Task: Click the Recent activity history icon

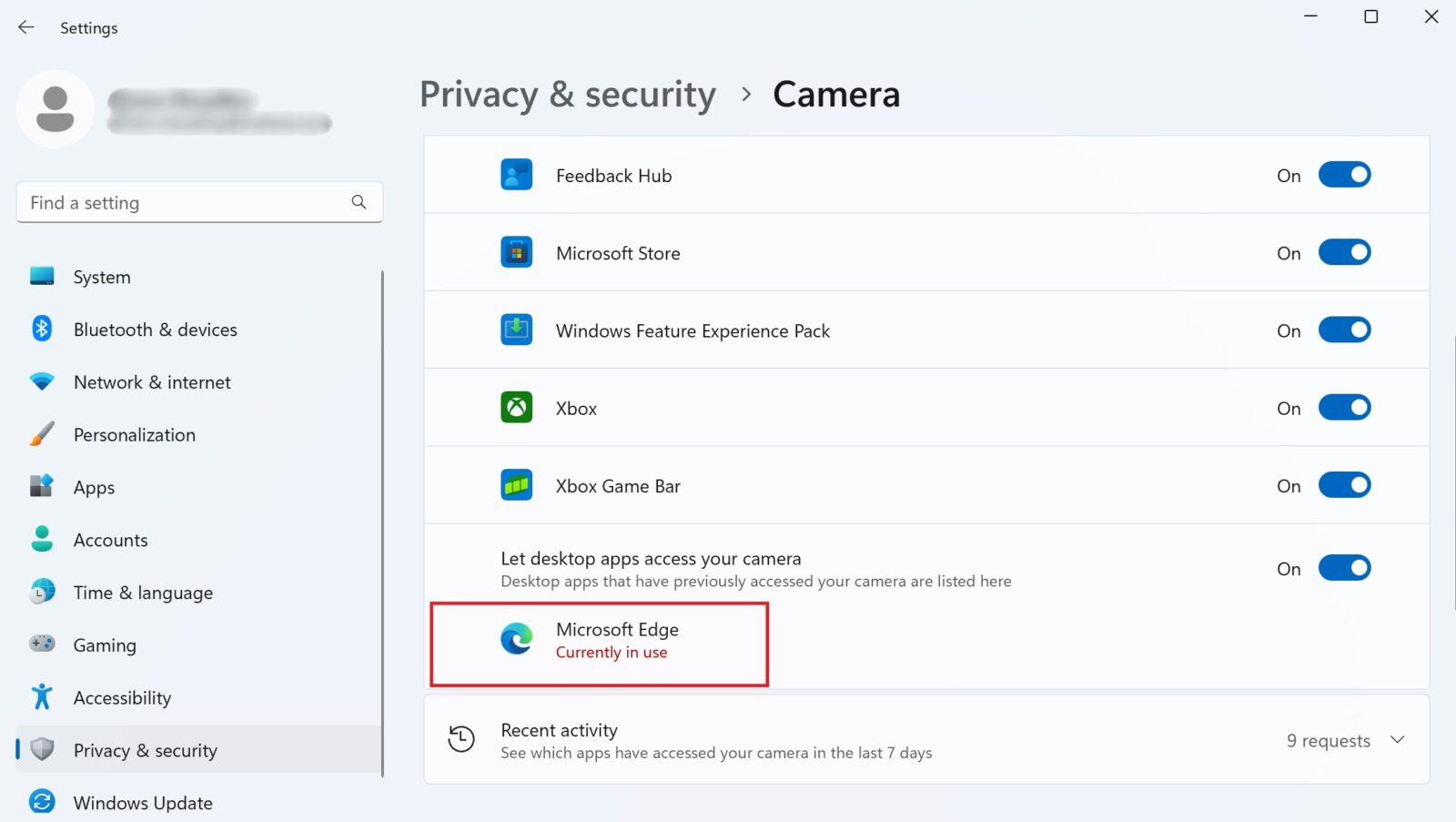Action: point(461,740)
